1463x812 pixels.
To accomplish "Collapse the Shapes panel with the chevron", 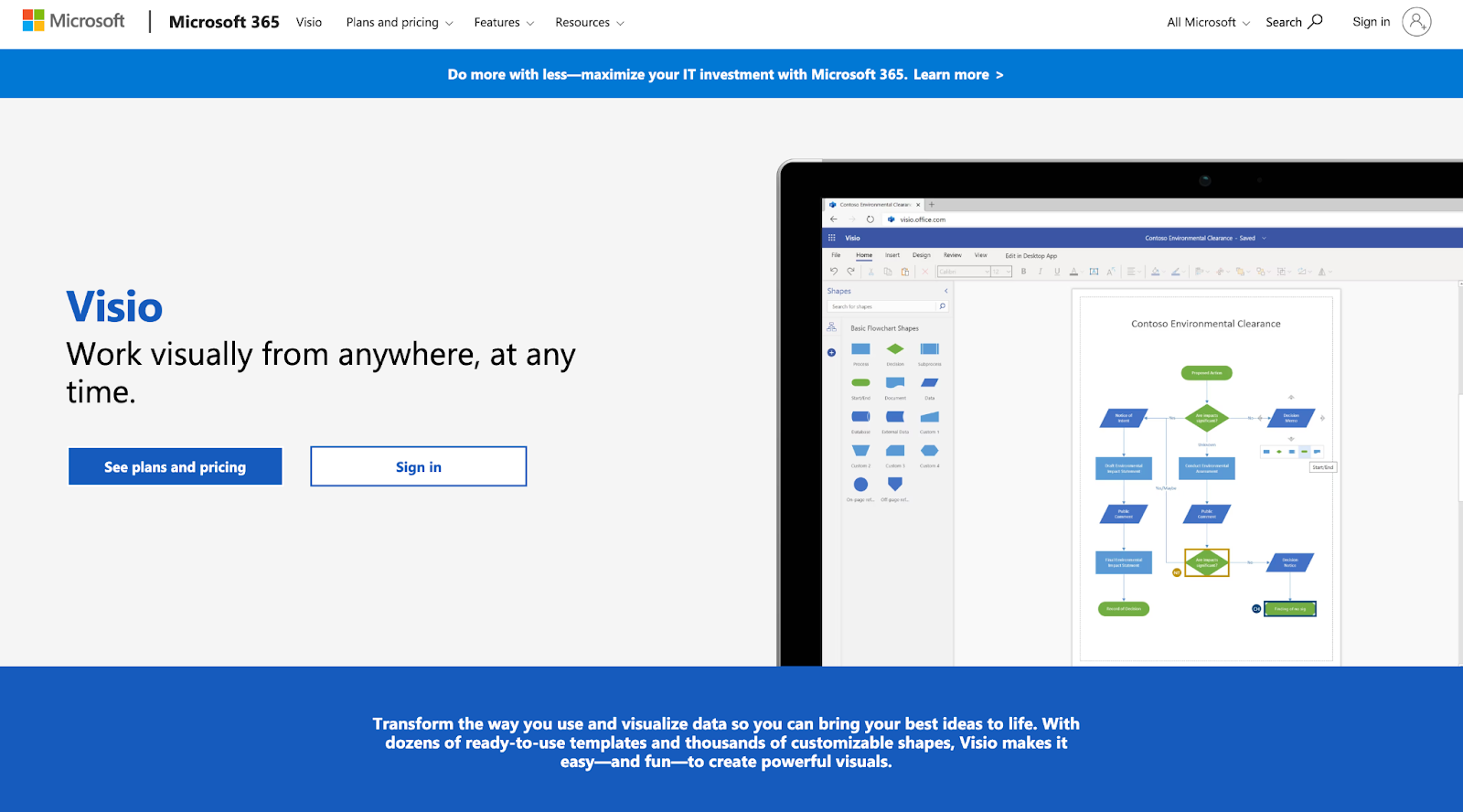I will coord(946,291).
